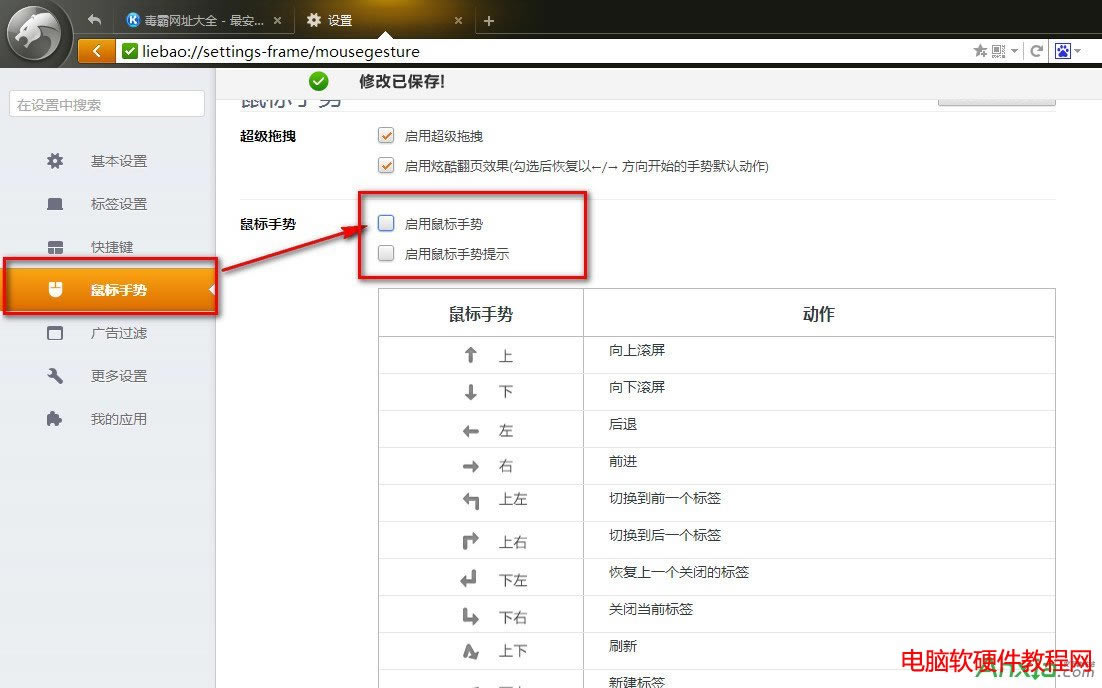The width and height of the screenshot is (1102, 688).
Task: Go to 更多设置 in sidebar
Action: click(x=118, y=376)
